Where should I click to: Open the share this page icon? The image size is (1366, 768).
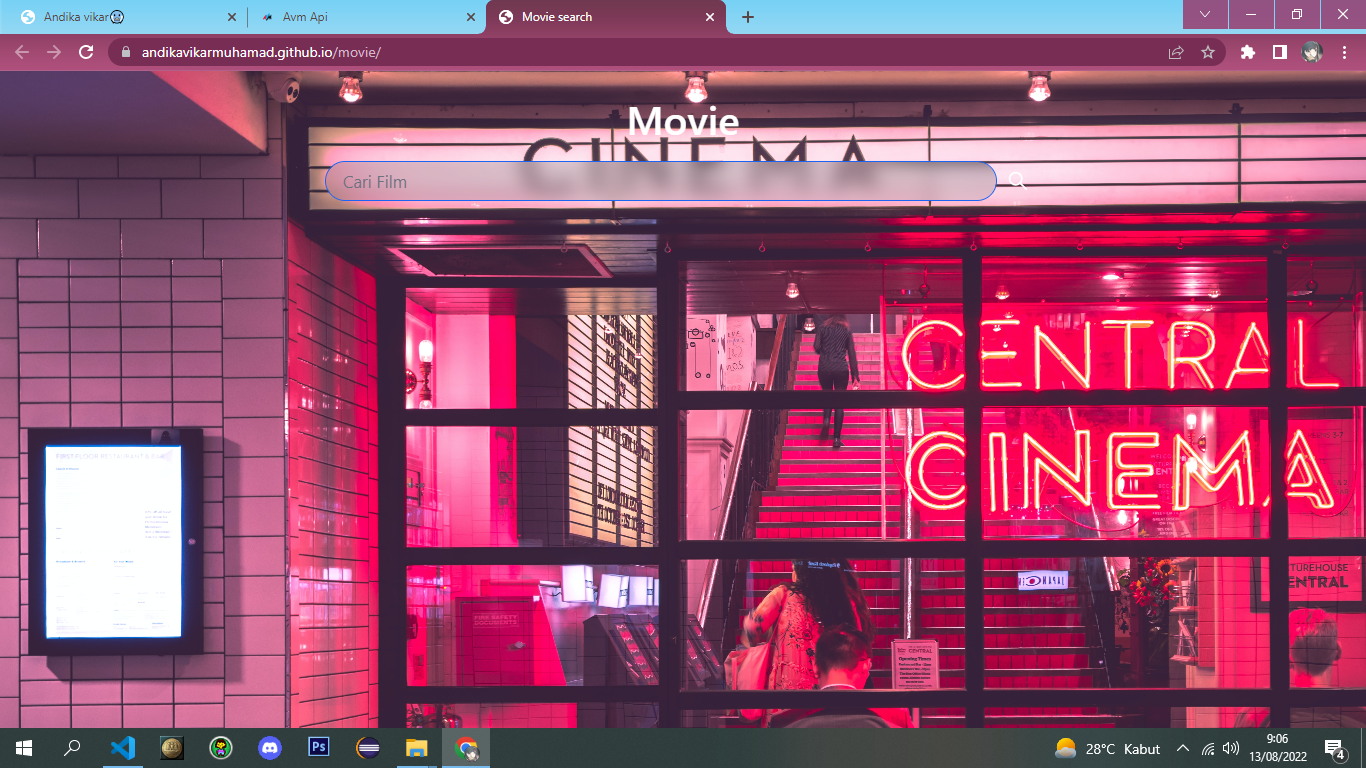(1176, 52)
